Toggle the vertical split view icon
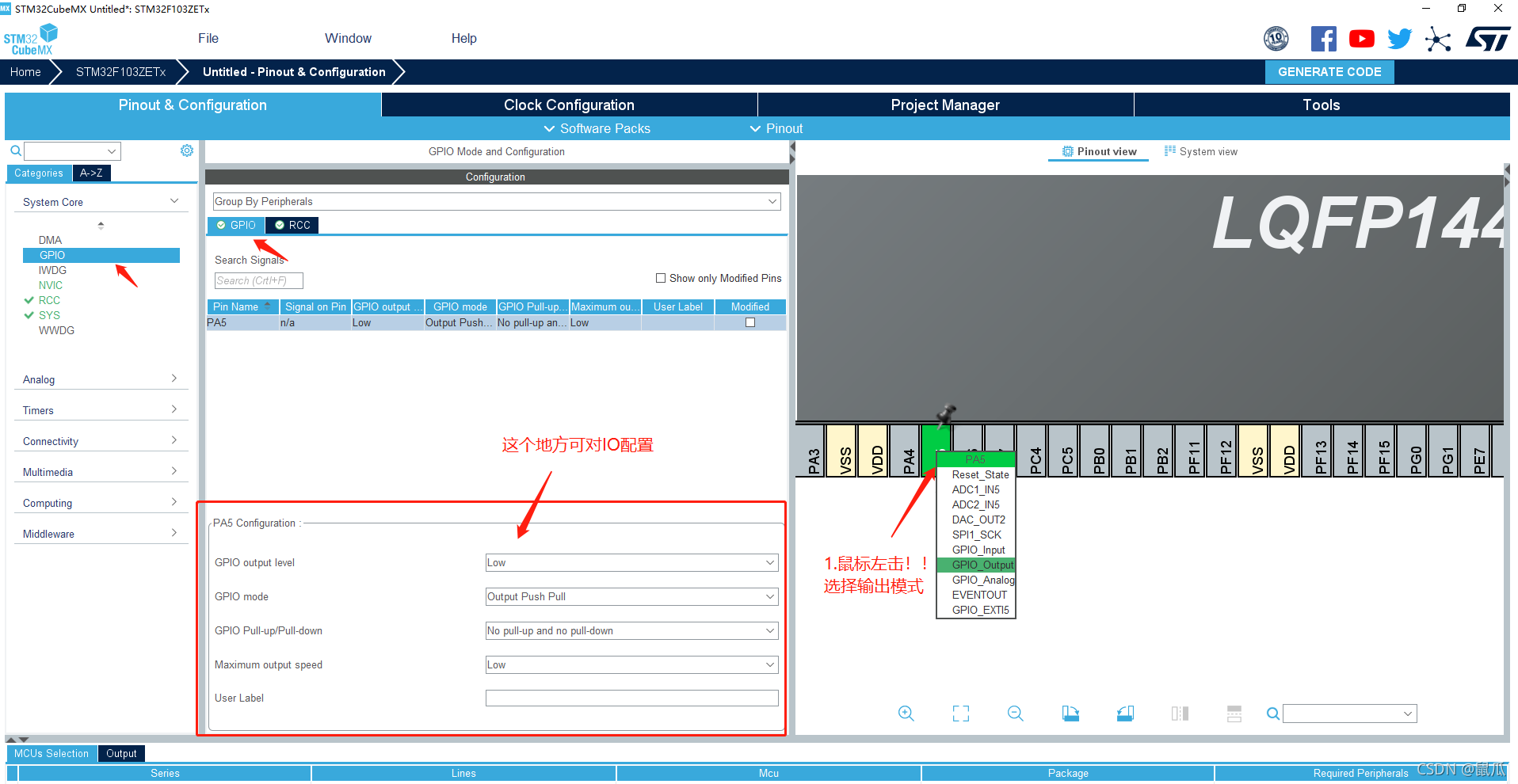 1180,714
